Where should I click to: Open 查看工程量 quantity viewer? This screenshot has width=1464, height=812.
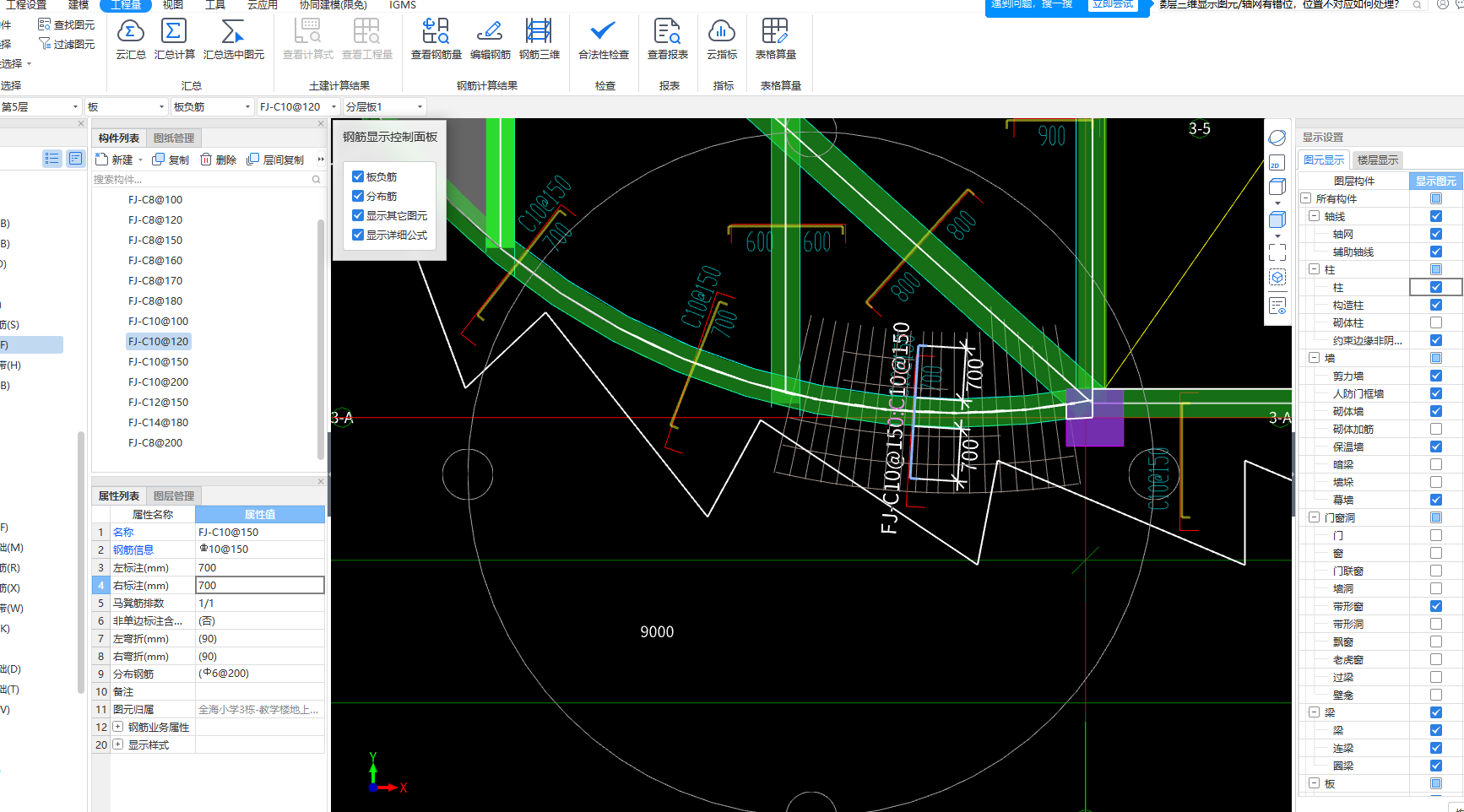tap(366, 39)
